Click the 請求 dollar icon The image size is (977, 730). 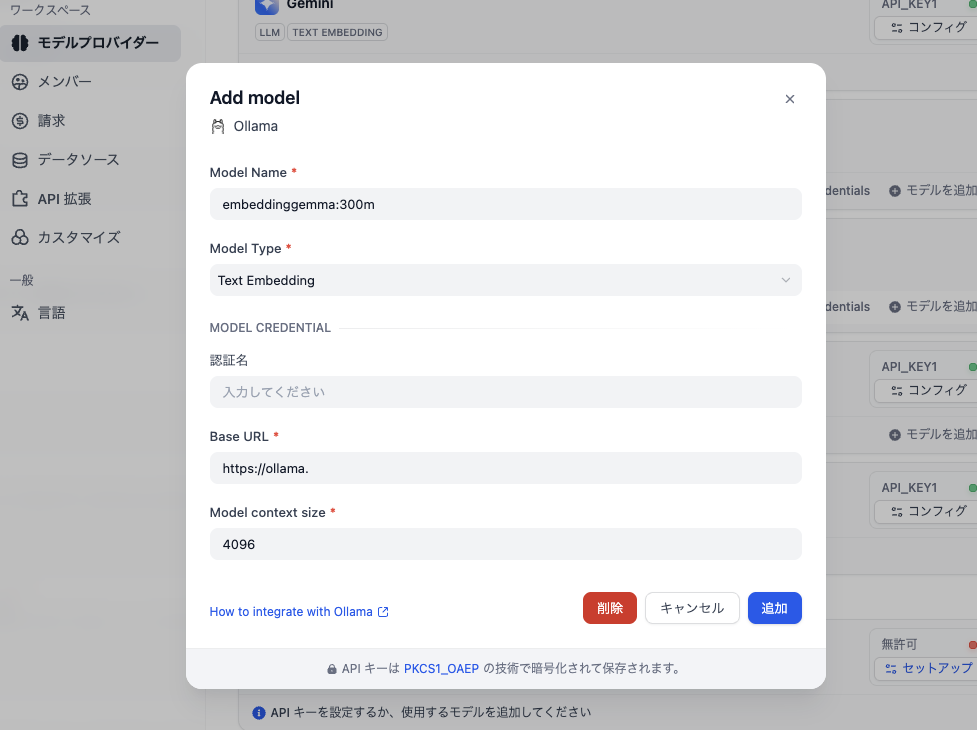[x=20, y=121]
